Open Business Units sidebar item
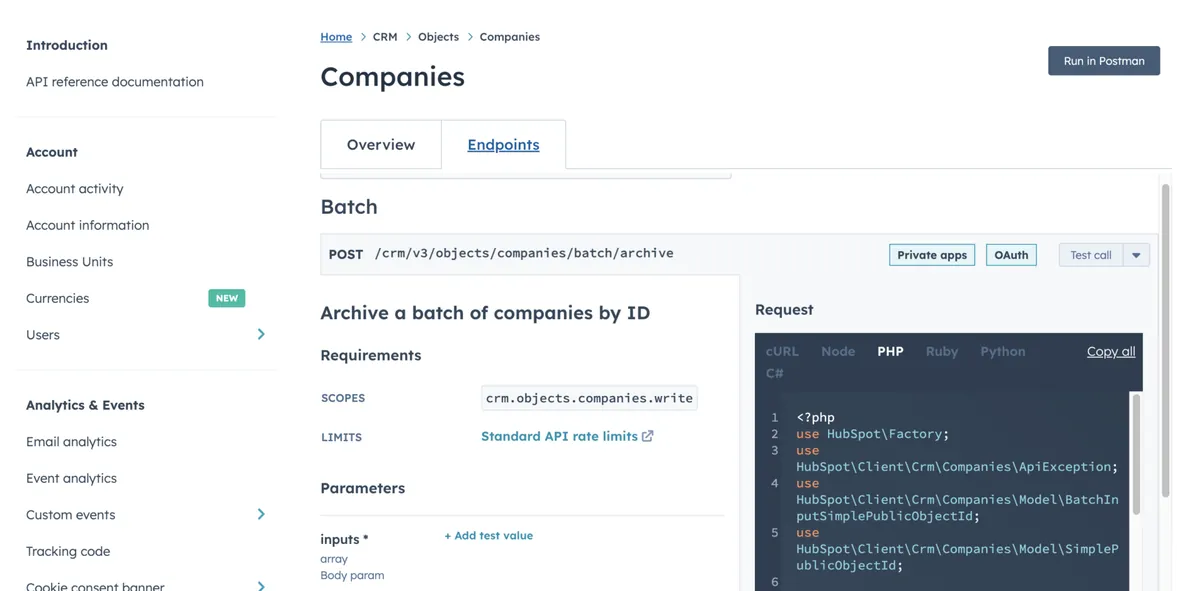 [x=70, y=262]
